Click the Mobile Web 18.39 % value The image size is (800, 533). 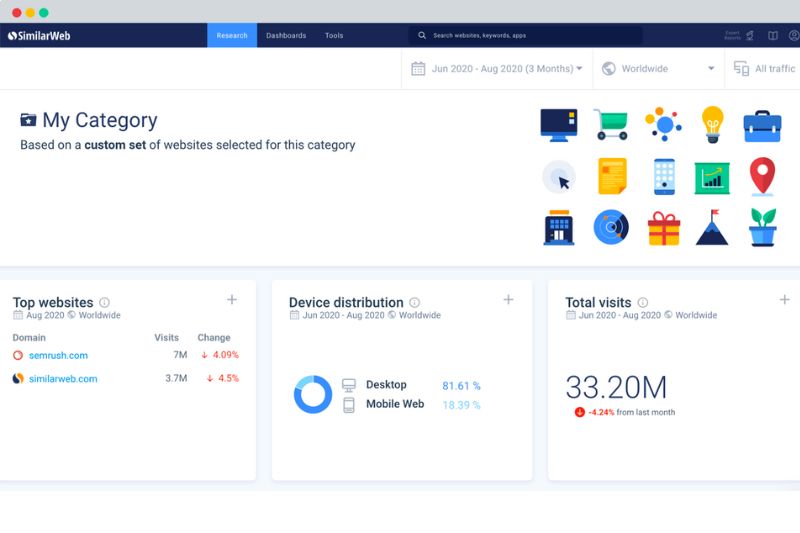pyautogui.click(x=461, y=405)
